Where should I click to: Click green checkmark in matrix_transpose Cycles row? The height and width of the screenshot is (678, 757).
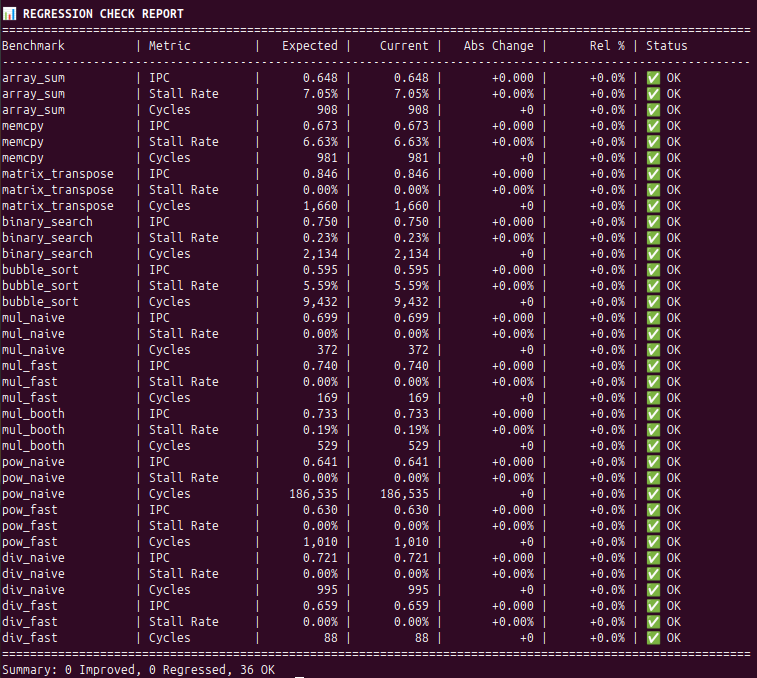(x=653, y=206)
